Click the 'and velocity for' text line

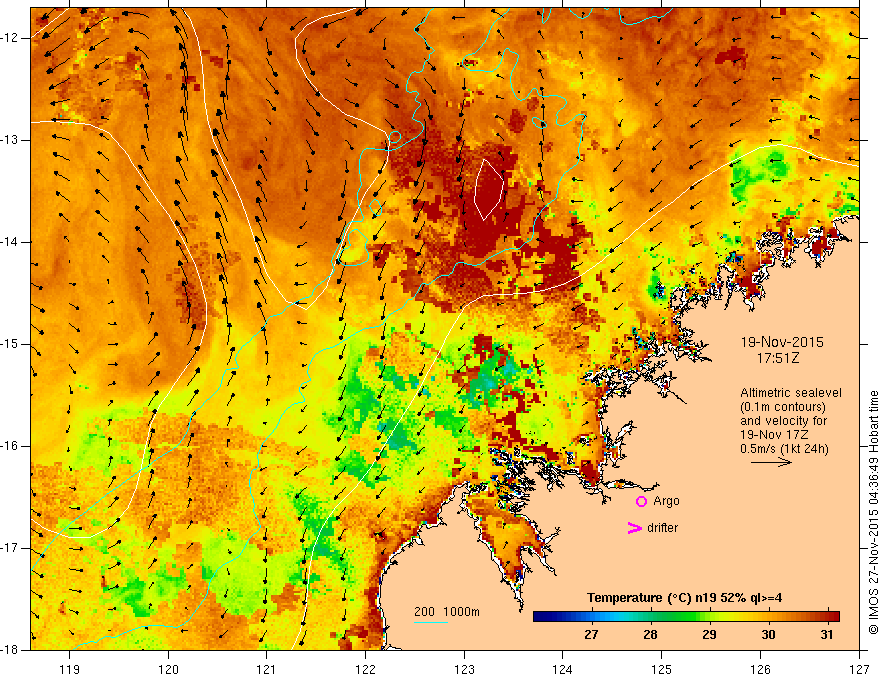pos(783,421)
